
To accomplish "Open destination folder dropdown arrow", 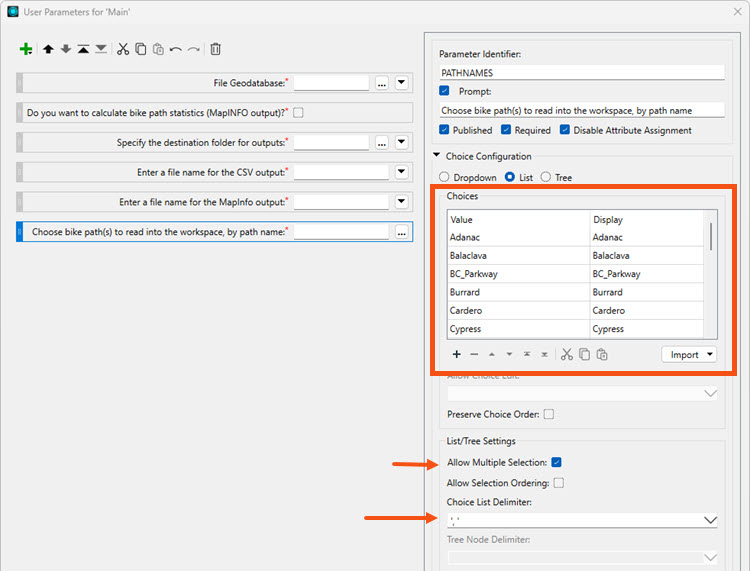I will [x=401, y=142].
